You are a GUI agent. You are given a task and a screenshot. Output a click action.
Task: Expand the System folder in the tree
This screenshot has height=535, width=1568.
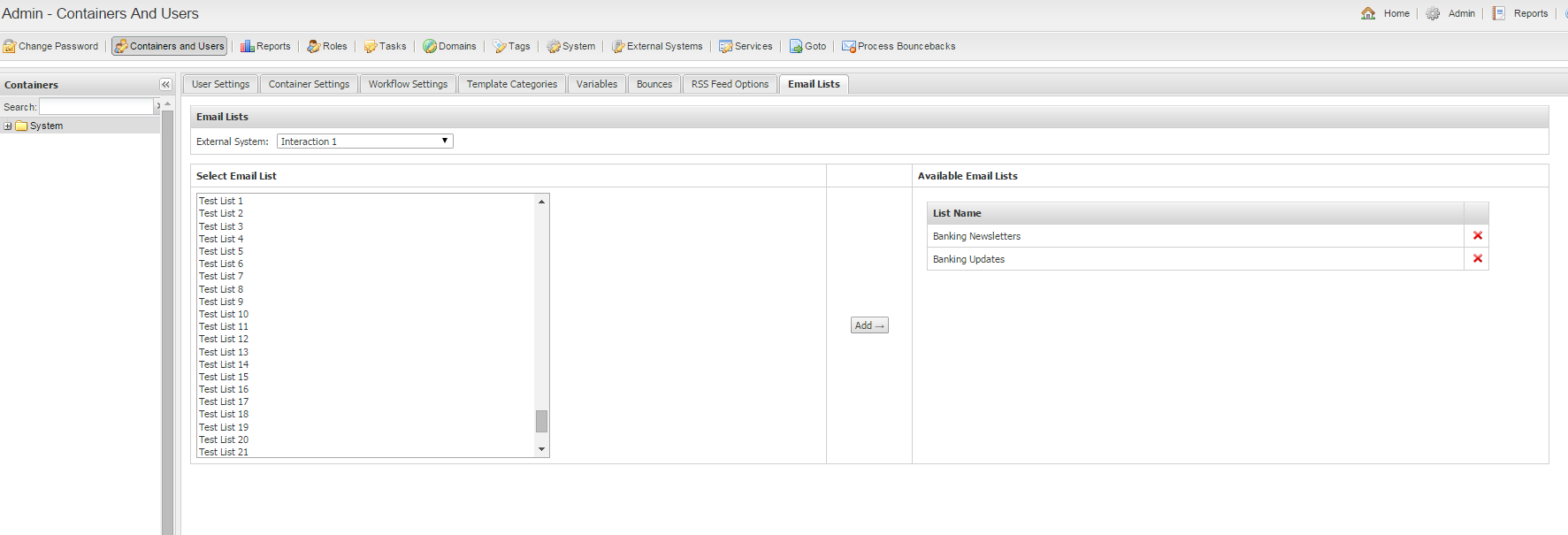click(8, 126)
